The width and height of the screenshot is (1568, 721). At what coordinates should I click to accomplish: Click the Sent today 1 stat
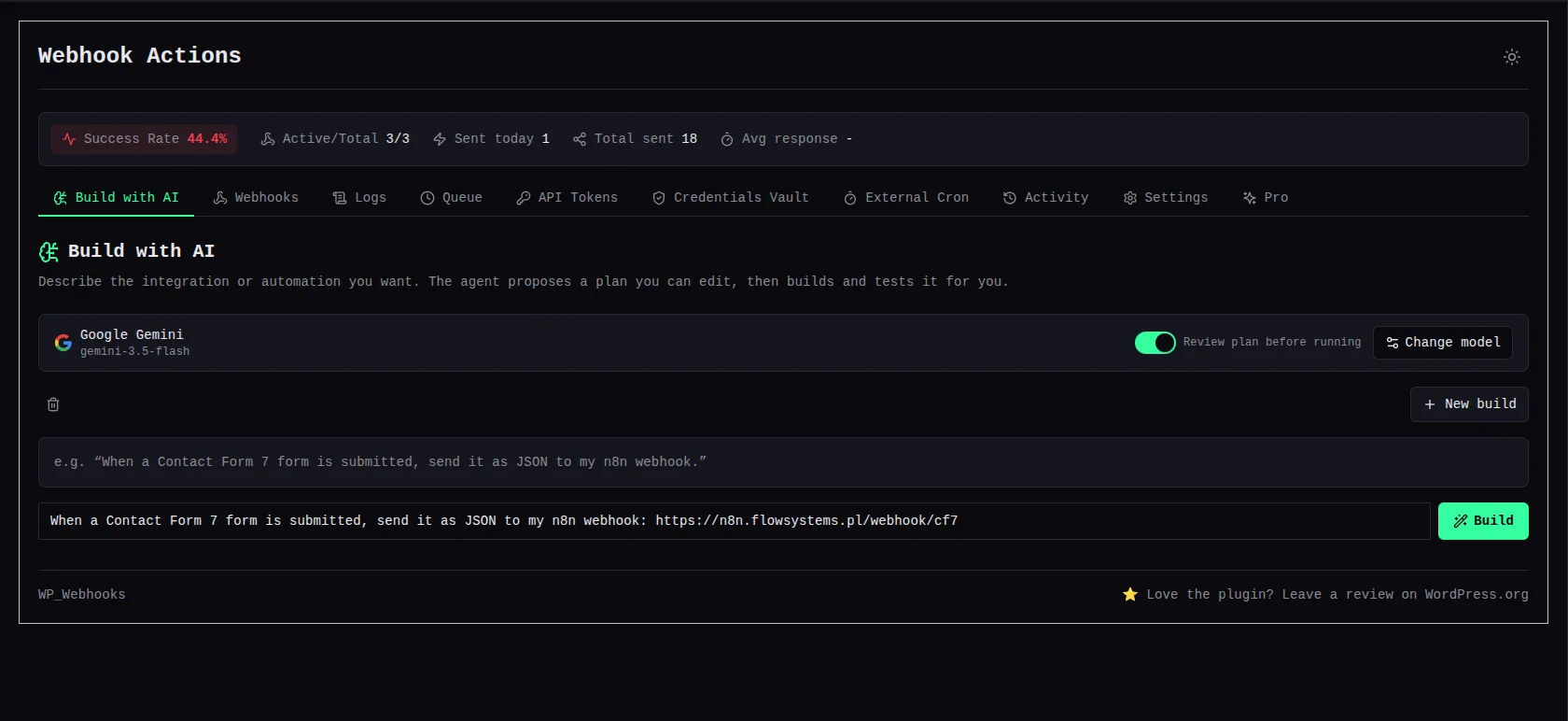pos(491,139)
